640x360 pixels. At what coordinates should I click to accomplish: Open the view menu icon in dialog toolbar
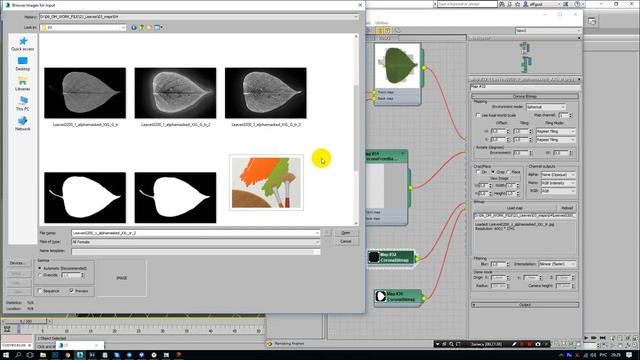coord(158,27)
